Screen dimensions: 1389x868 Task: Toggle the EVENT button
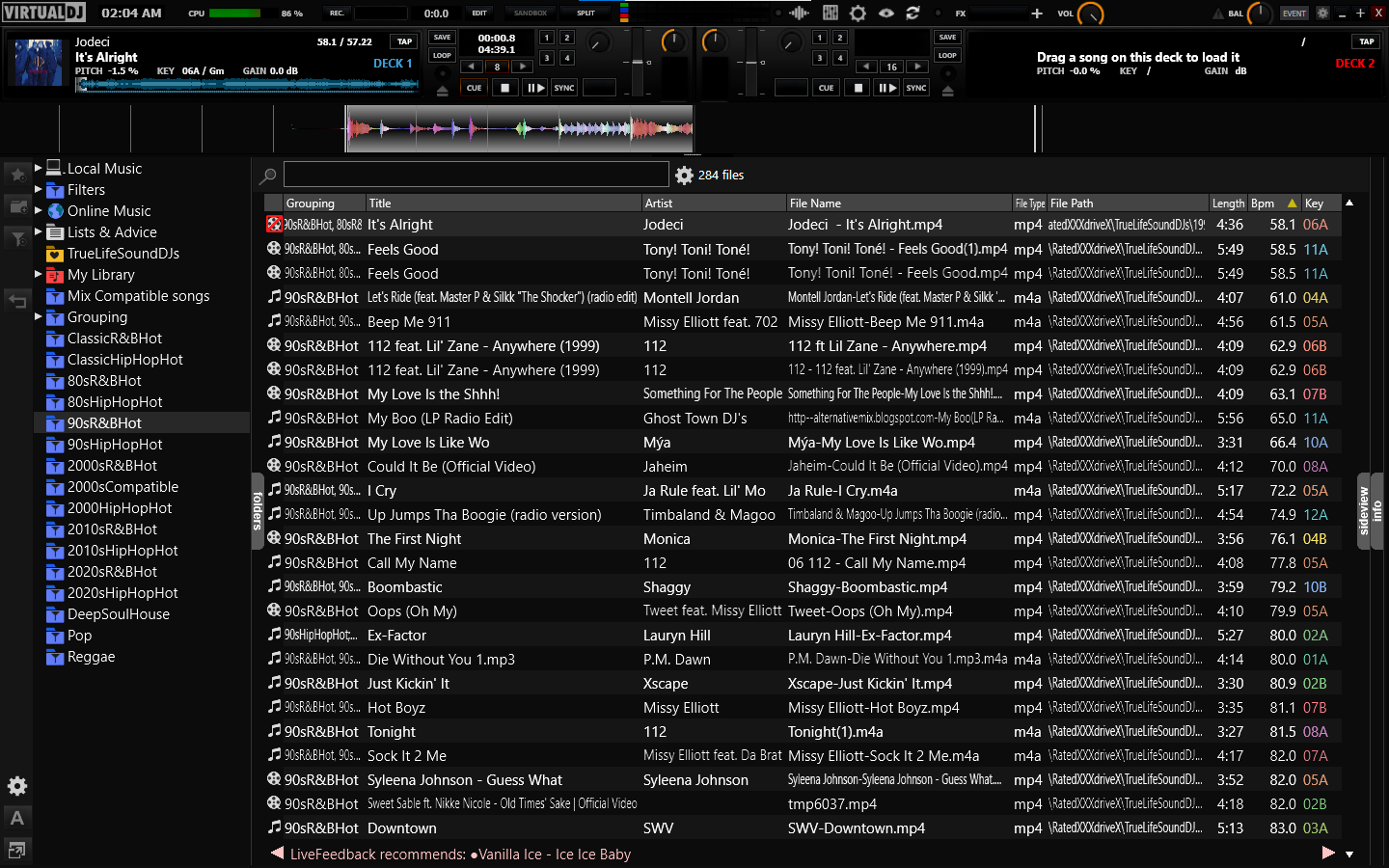pos(1294,14)
